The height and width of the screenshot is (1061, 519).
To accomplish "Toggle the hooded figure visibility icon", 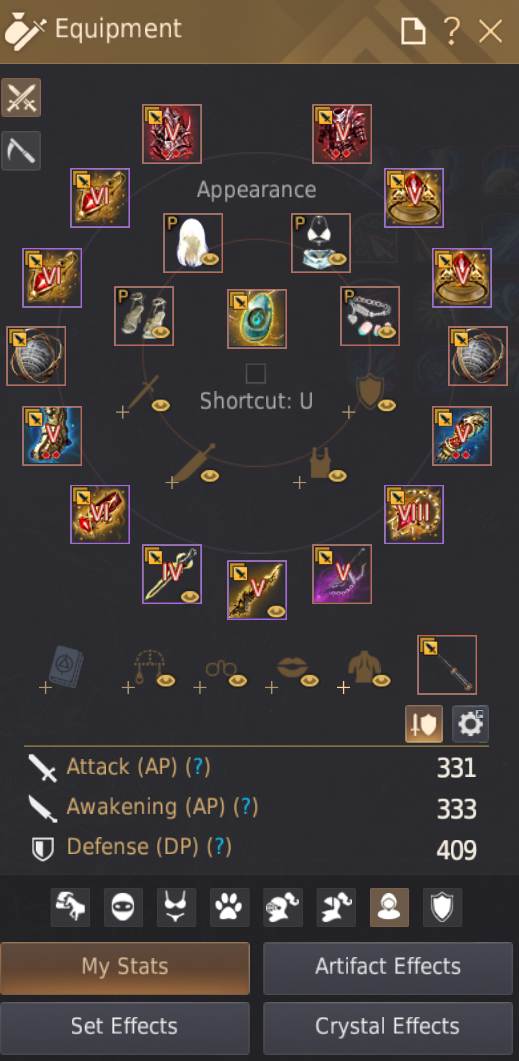I will (x=389, y=907).
